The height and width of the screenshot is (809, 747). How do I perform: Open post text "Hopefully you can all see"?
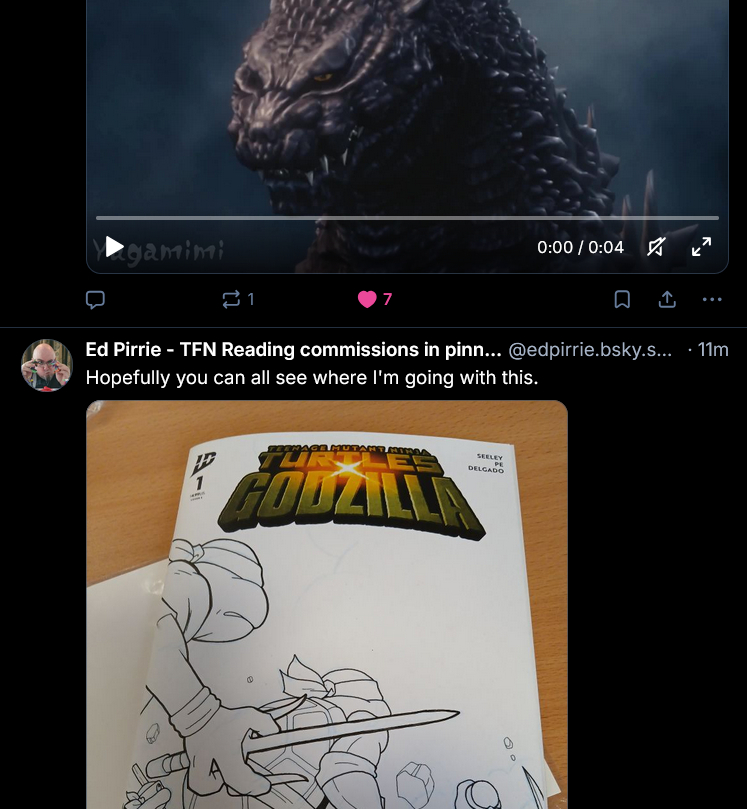tap(312, 378)
